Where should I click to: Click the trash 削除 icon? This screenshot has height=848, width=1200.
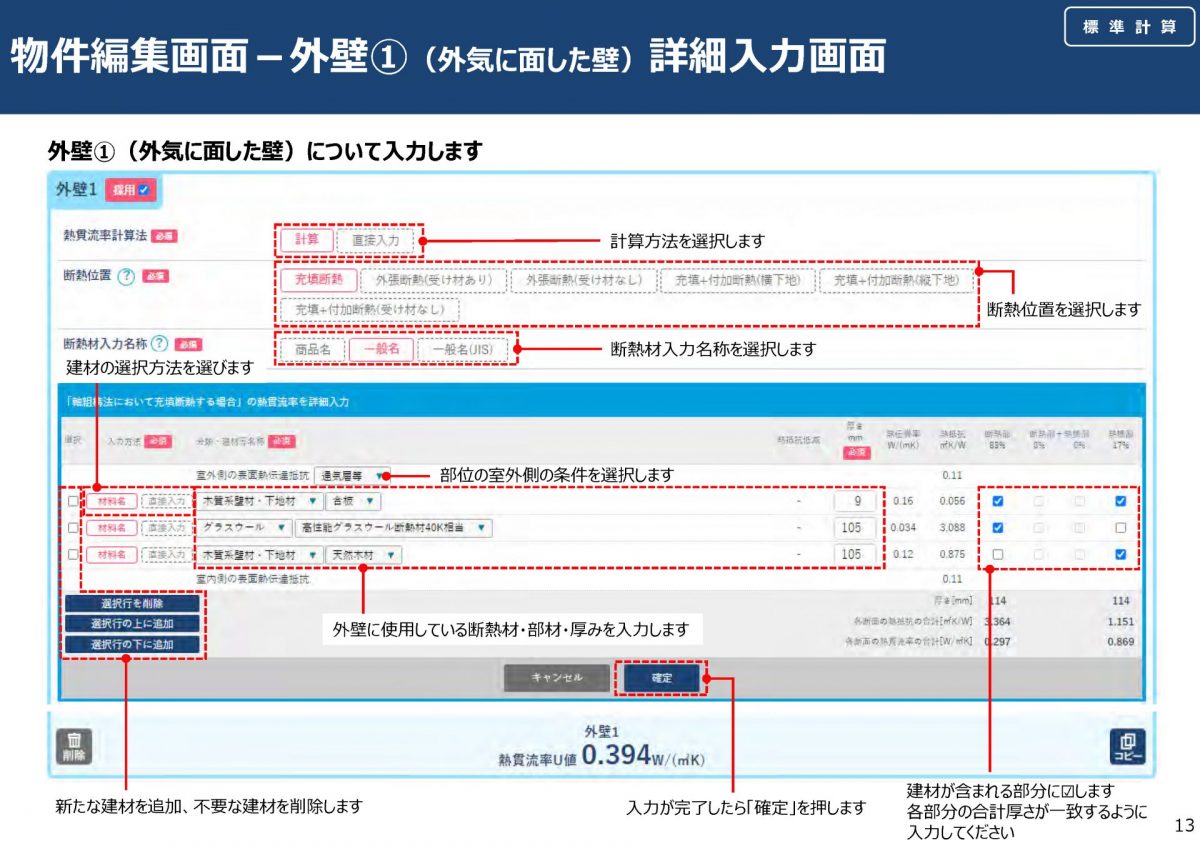pos(73,746)
